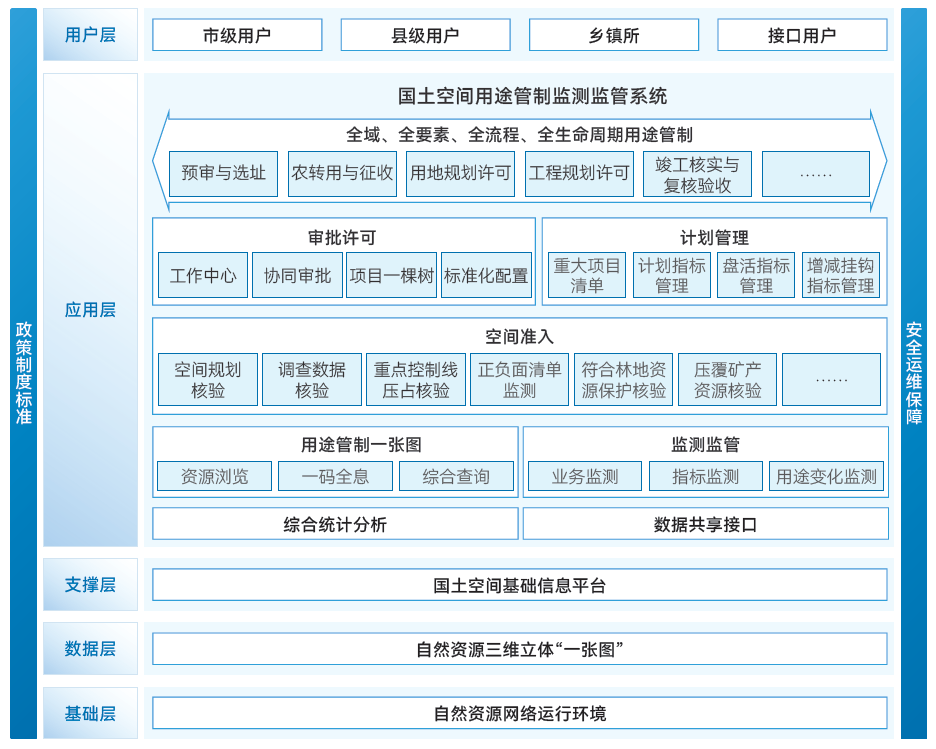Click the 支撑层 layer label
Image resolution: width=936 pixels, height=749 pixels.
click(x=90, y=584)
